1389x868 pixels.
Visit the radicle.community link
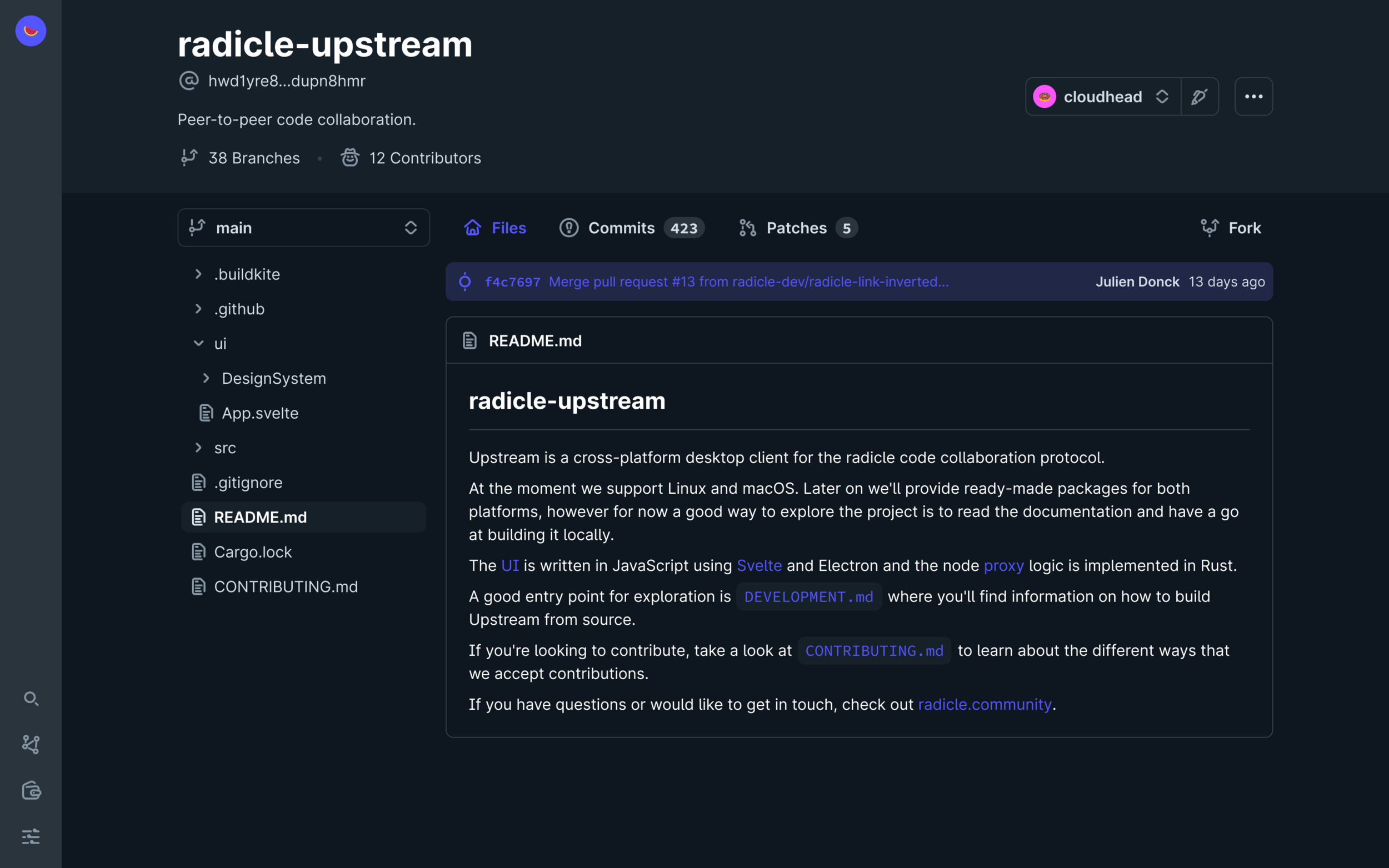point(984,704)
